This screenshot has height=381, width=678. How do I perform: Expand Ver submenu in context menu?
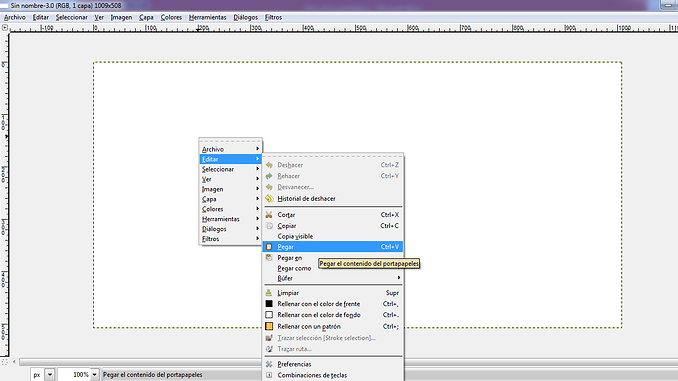[230, 179]
